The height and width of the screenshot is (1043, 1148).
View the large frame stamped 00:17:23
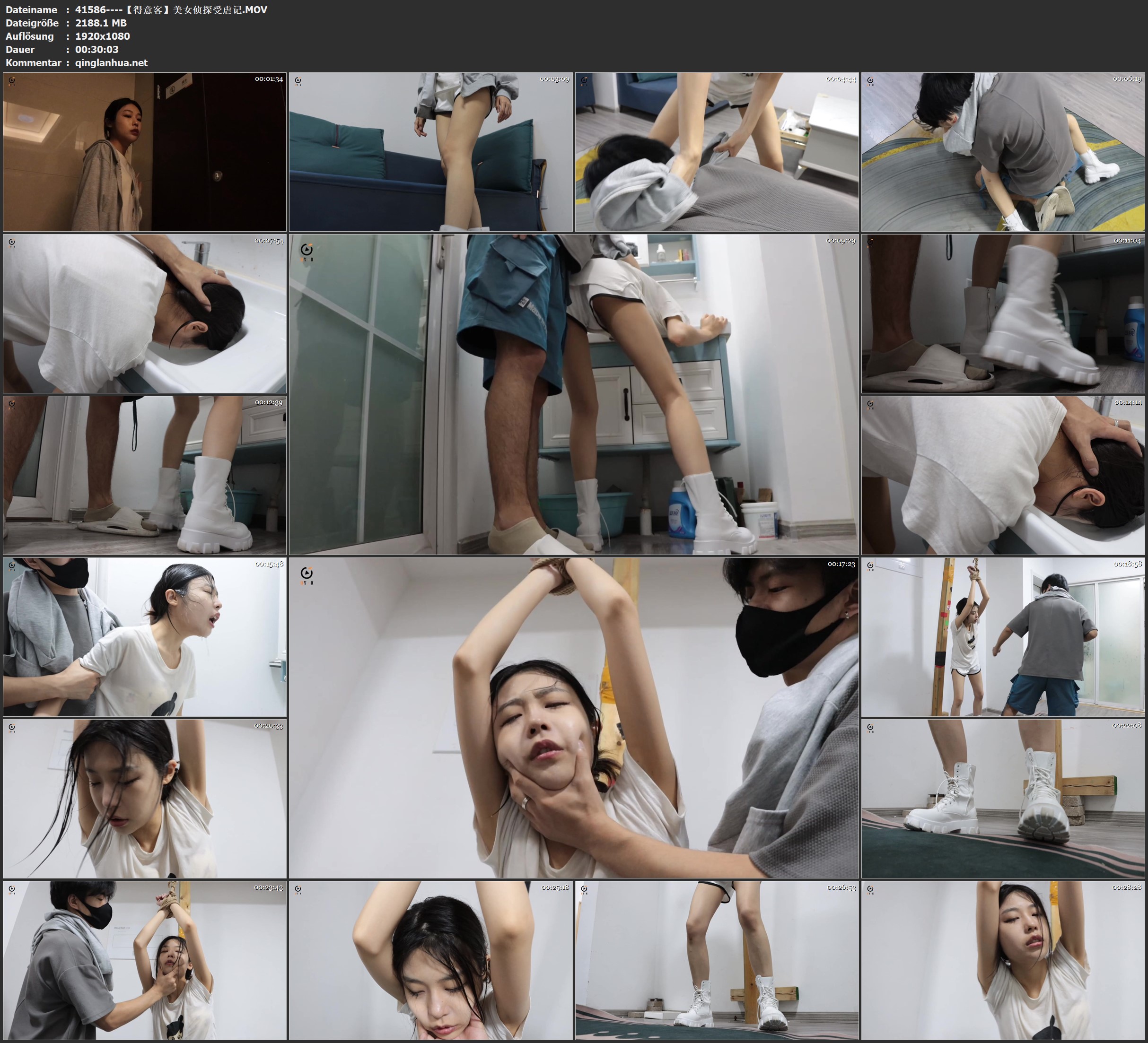(x=574, y=717)
